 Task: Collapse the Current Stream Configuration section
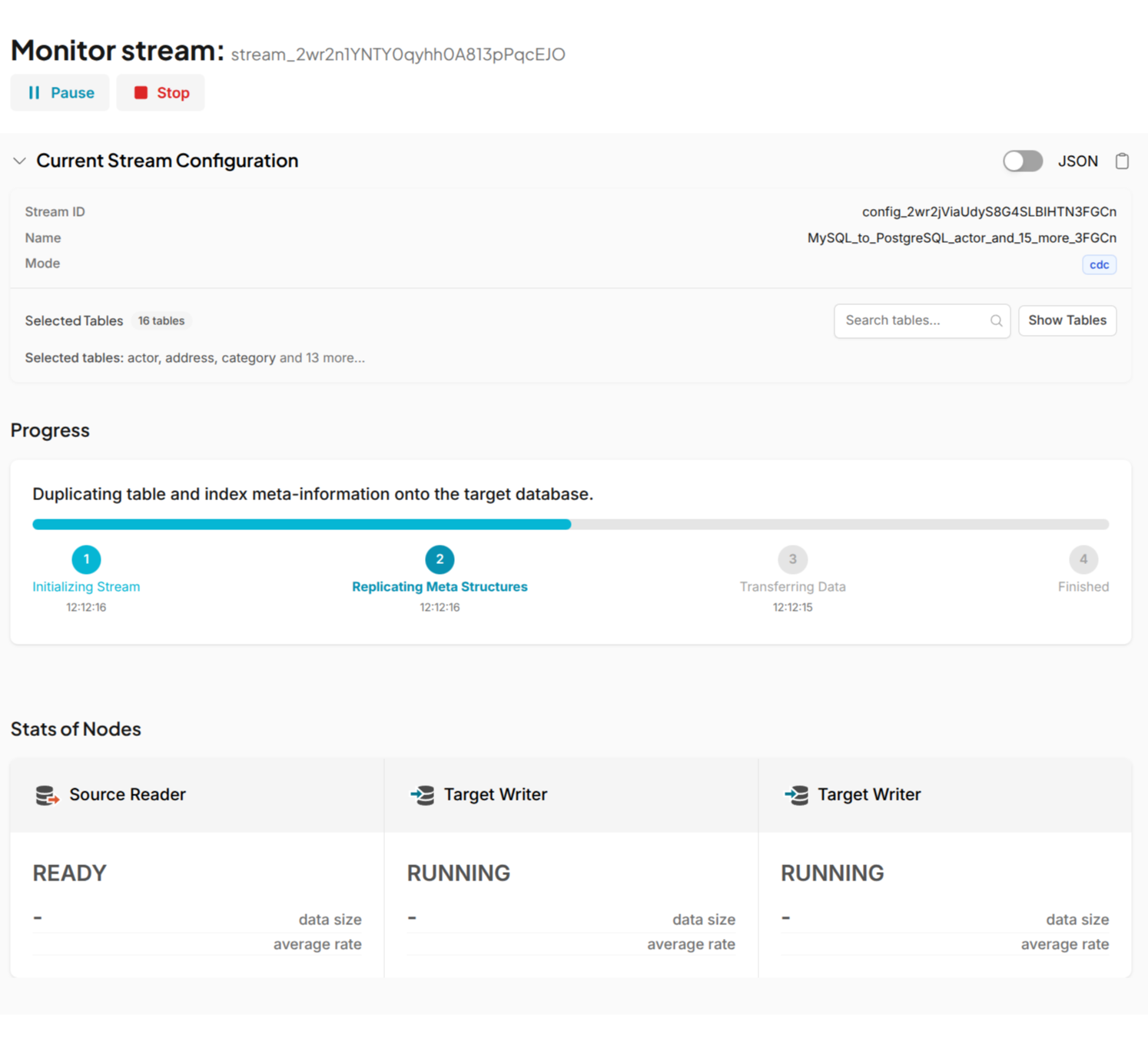pyautogui.click(x=19, y=161)
